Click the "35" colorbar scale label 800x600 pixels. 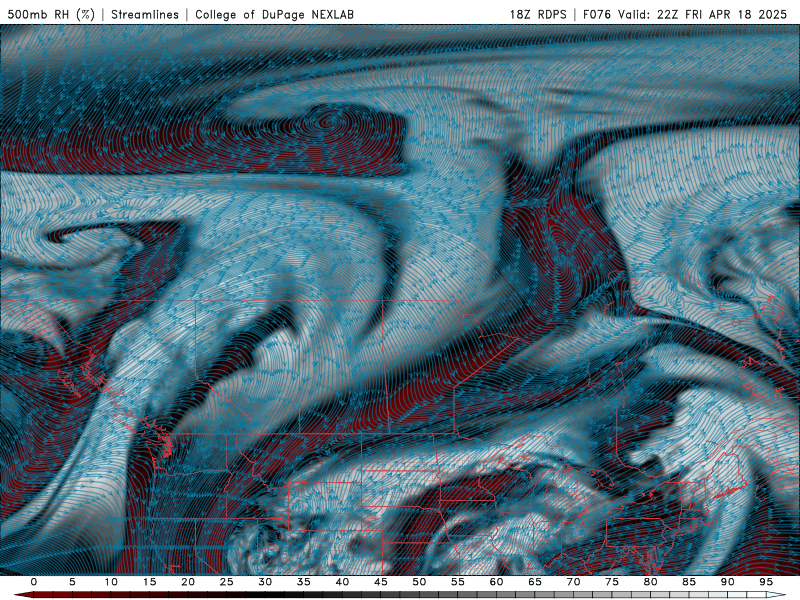click(x=304, y=582)
